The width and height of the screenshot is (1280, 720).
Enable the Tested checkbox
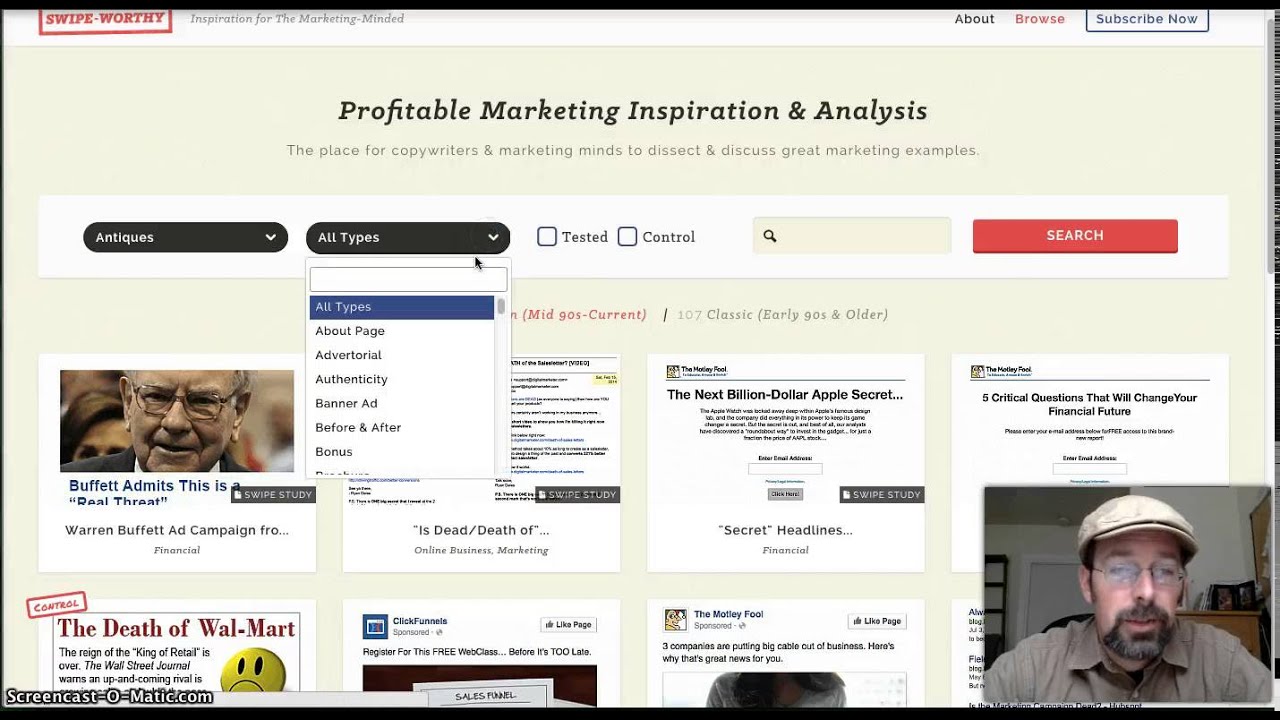[x=547, y=237]
